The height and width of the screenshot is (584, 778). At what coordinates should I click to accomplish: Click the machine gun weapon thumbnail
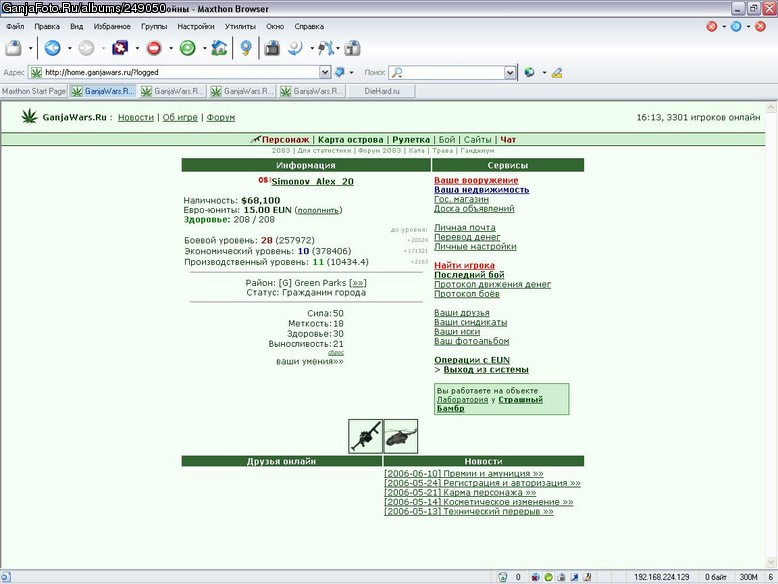tap(365, 436)
